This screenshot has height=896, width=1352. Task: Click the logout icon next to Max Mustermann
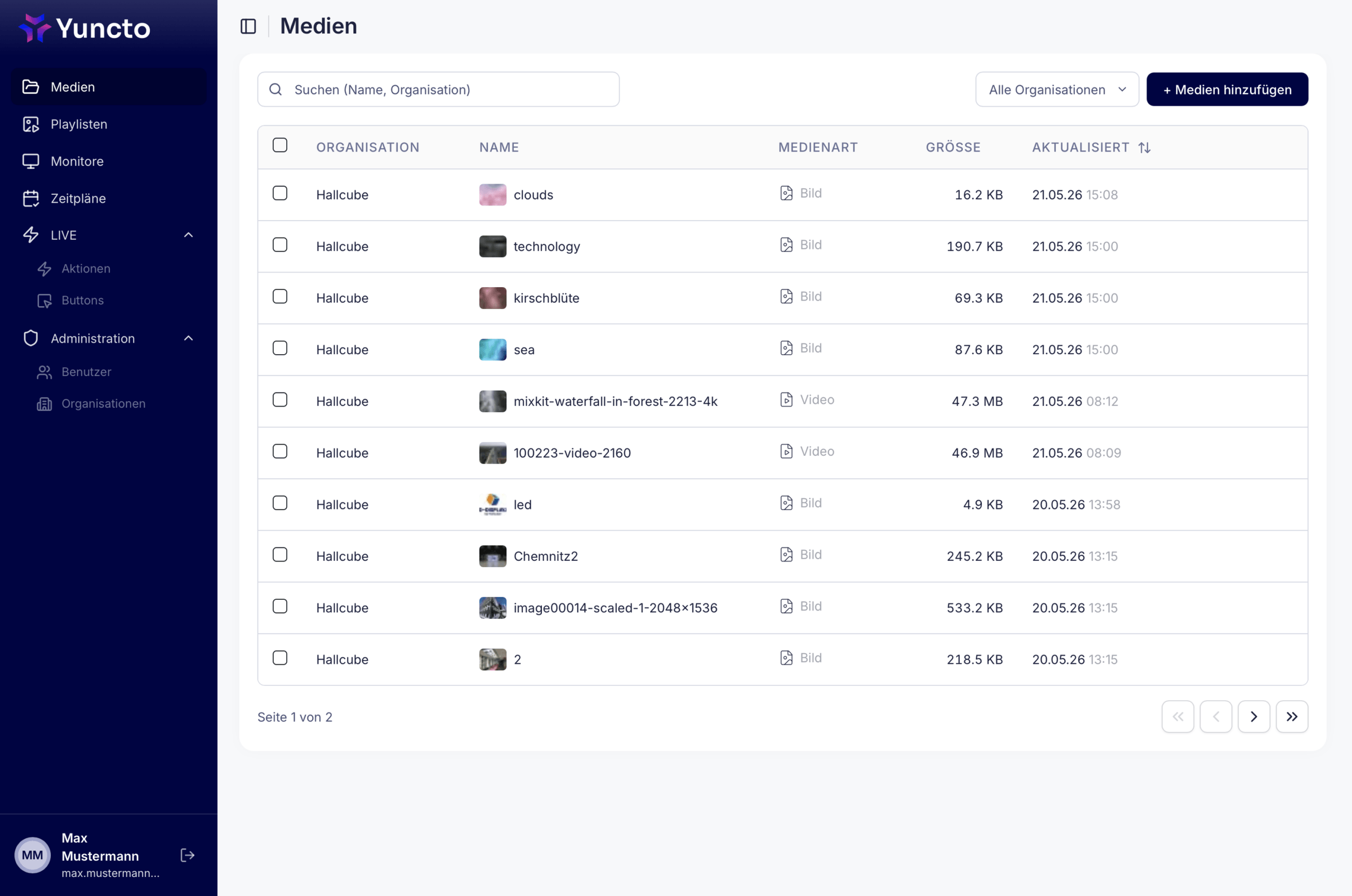[x=188, y=855]
